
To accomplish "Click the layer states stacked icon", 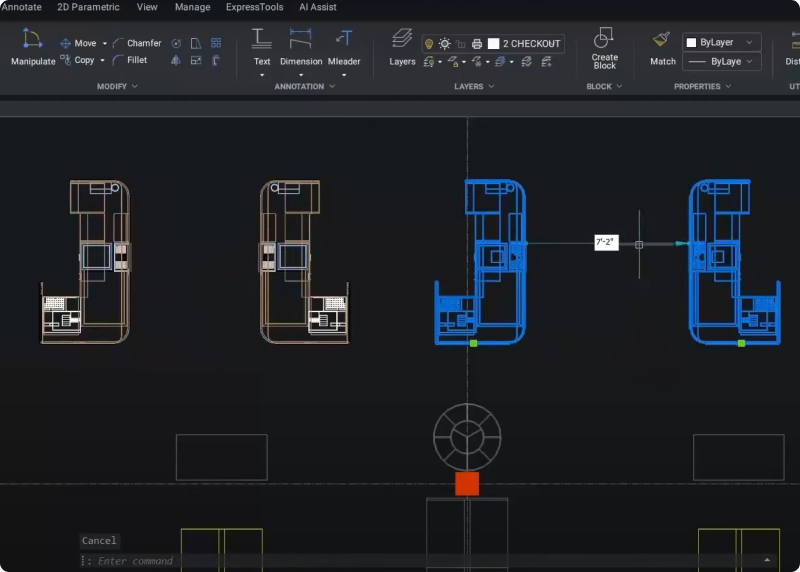I will [500, 62].
